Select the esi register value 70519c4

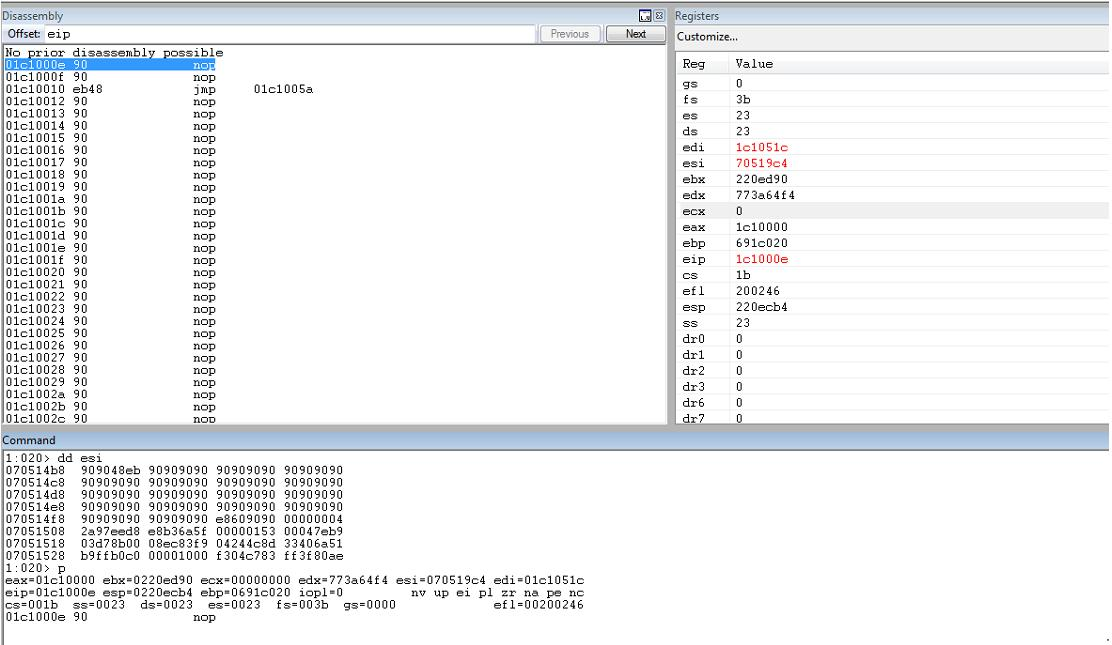[762, 163]
